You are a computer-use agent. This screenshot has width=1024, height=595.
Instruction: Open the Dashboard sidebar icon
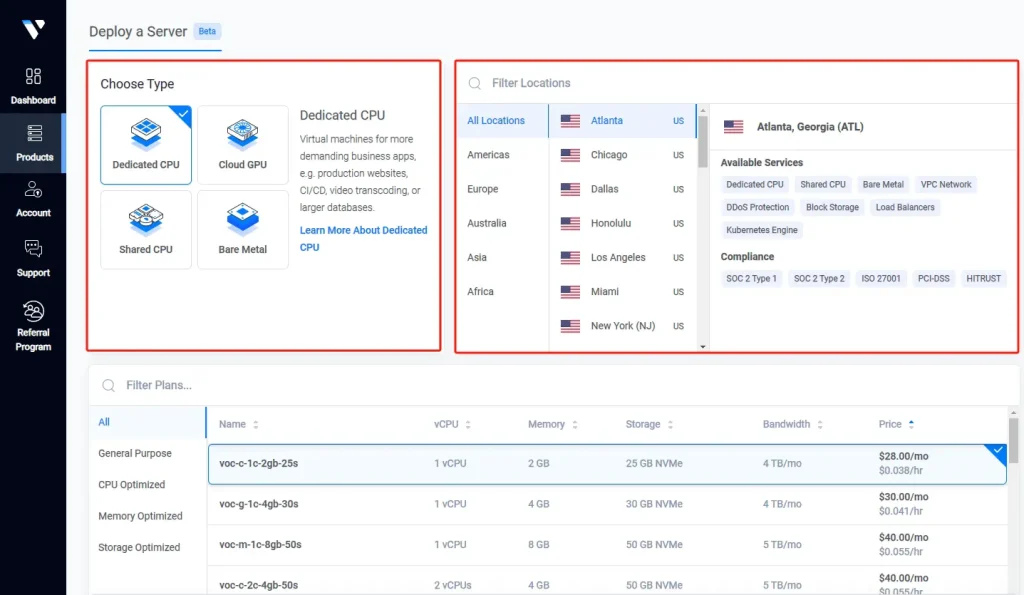(33, 76)
